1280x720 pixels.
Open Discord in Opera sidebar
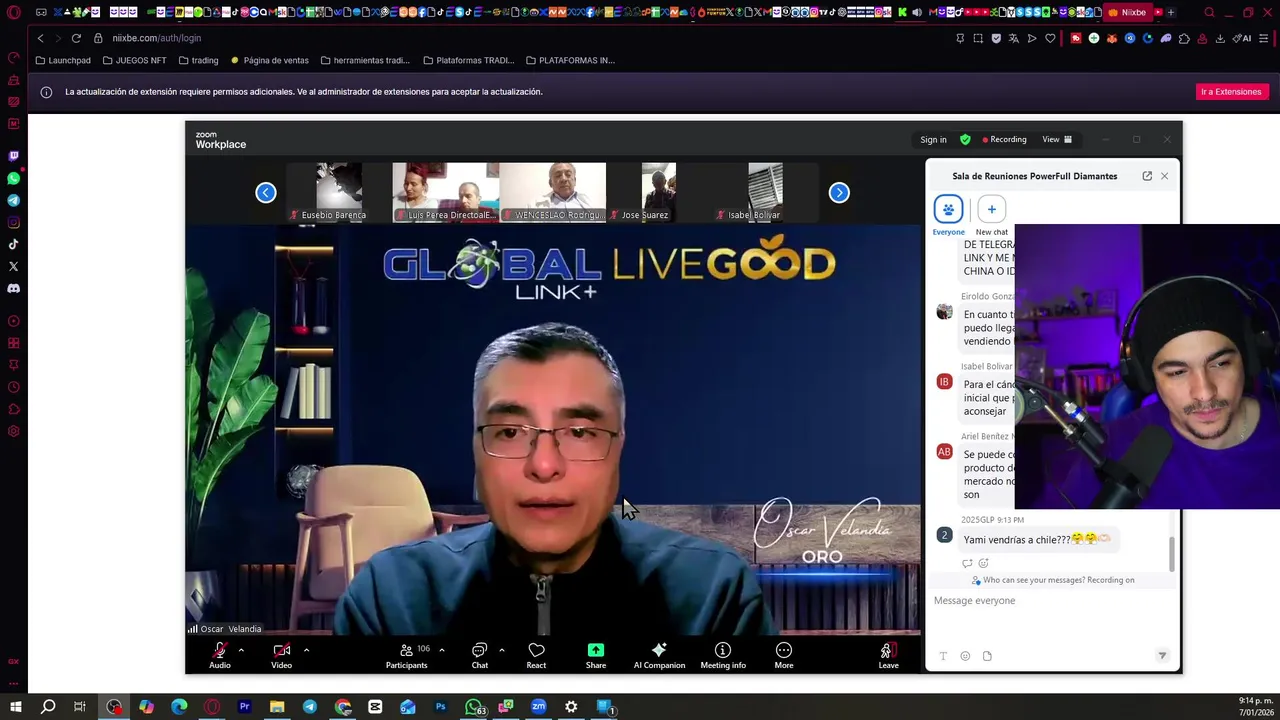click(x=13, y=288)
